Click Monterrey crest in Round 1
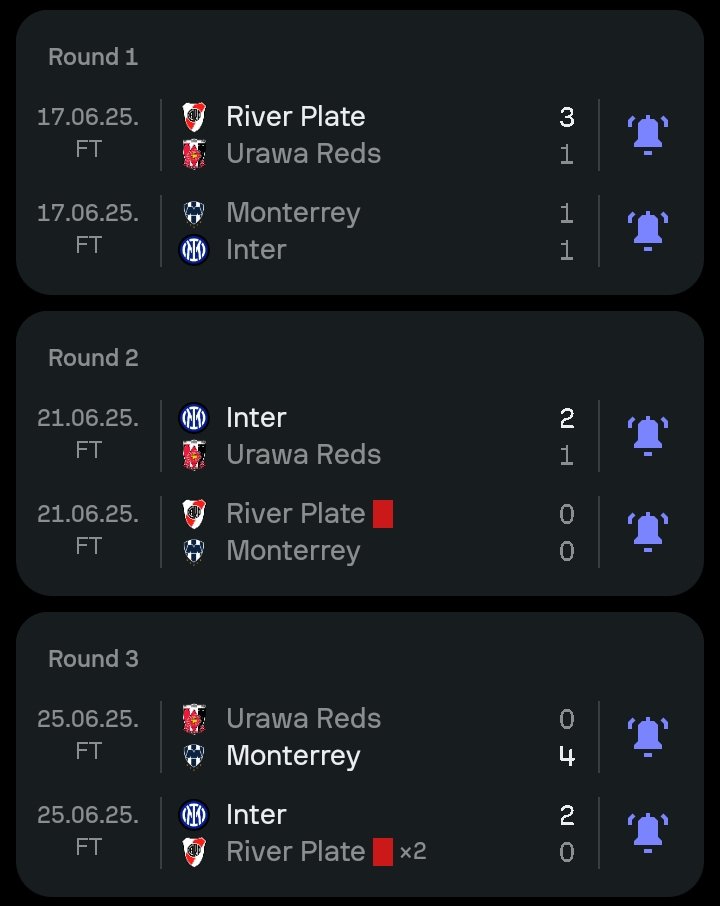 tap(194, 213)
